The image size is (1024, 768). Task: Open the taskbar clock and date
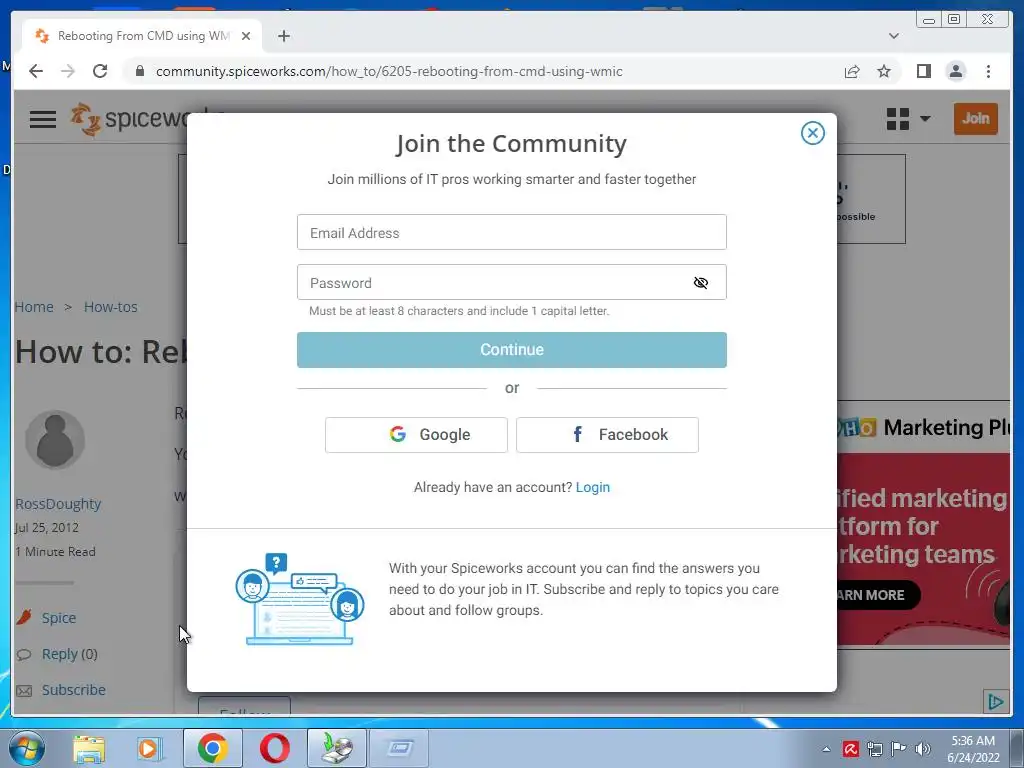[973, 749]
